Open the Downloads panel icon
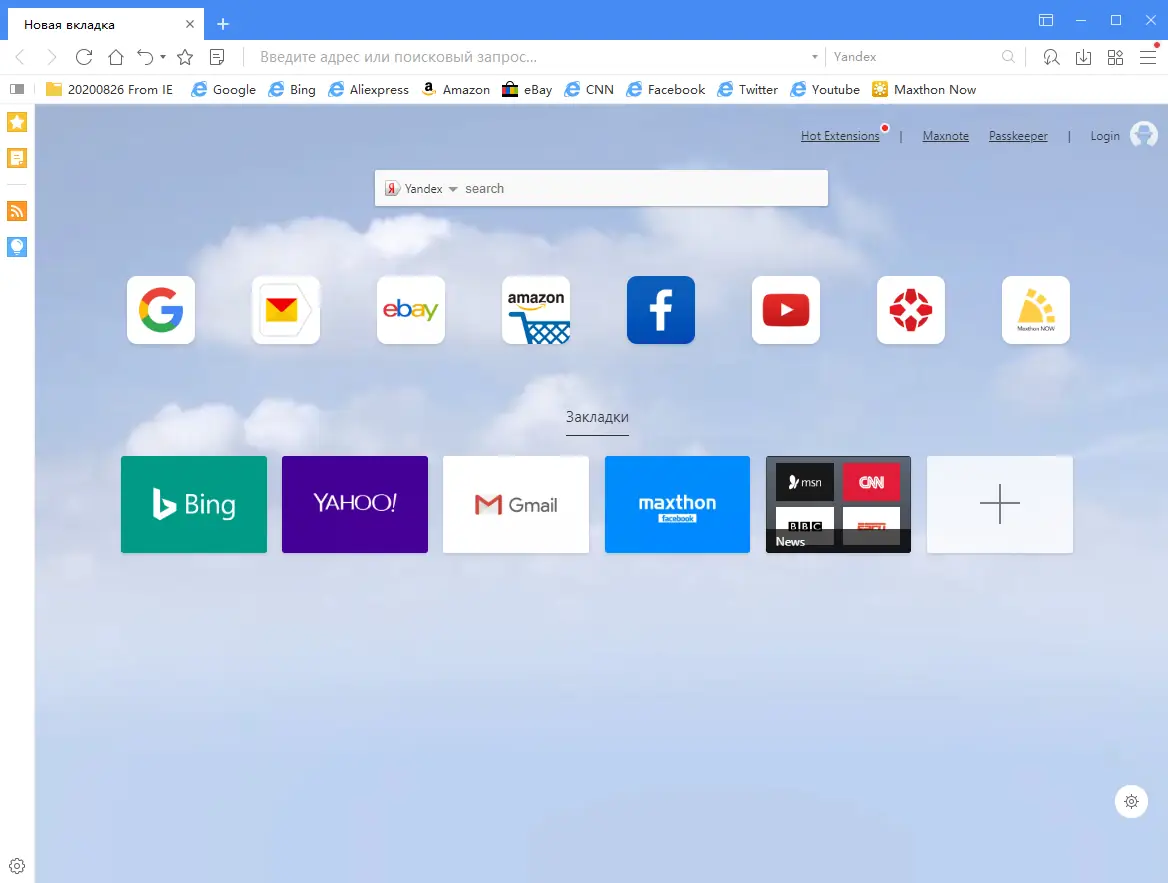Viewport: 1168px width, 883px height. click(x=1083, y=57)
